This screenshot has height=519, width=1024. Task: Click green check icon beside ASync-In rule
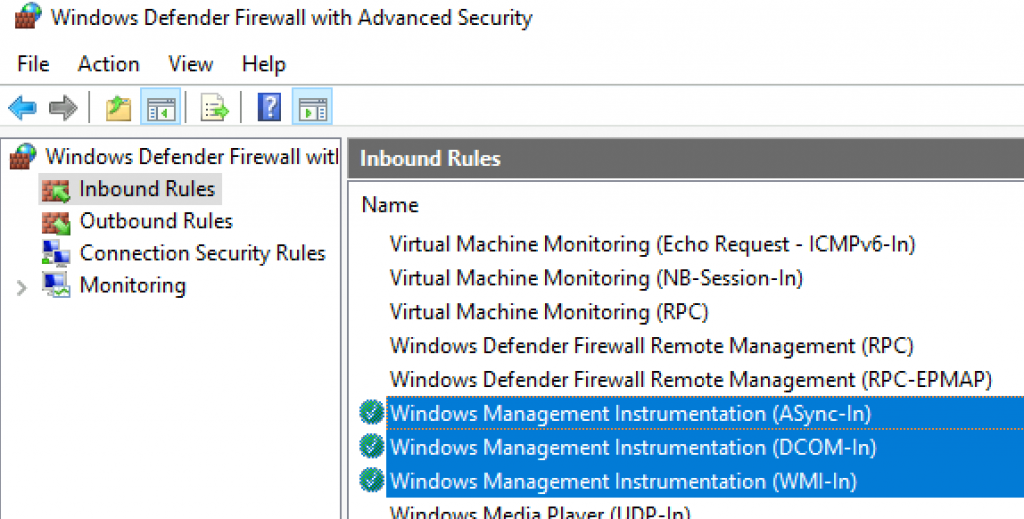coord(371,413)
